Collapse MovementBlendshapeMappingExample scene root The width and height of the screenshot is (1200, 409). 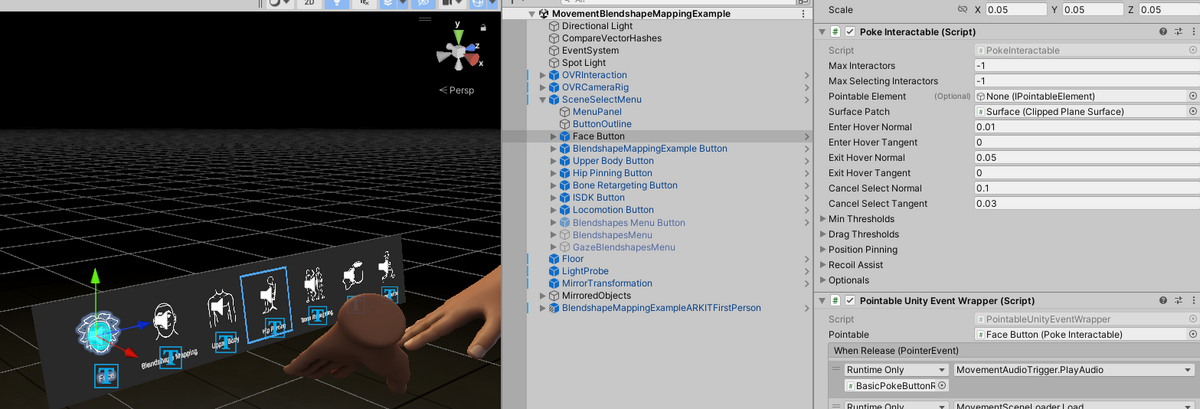coord(533,14)
